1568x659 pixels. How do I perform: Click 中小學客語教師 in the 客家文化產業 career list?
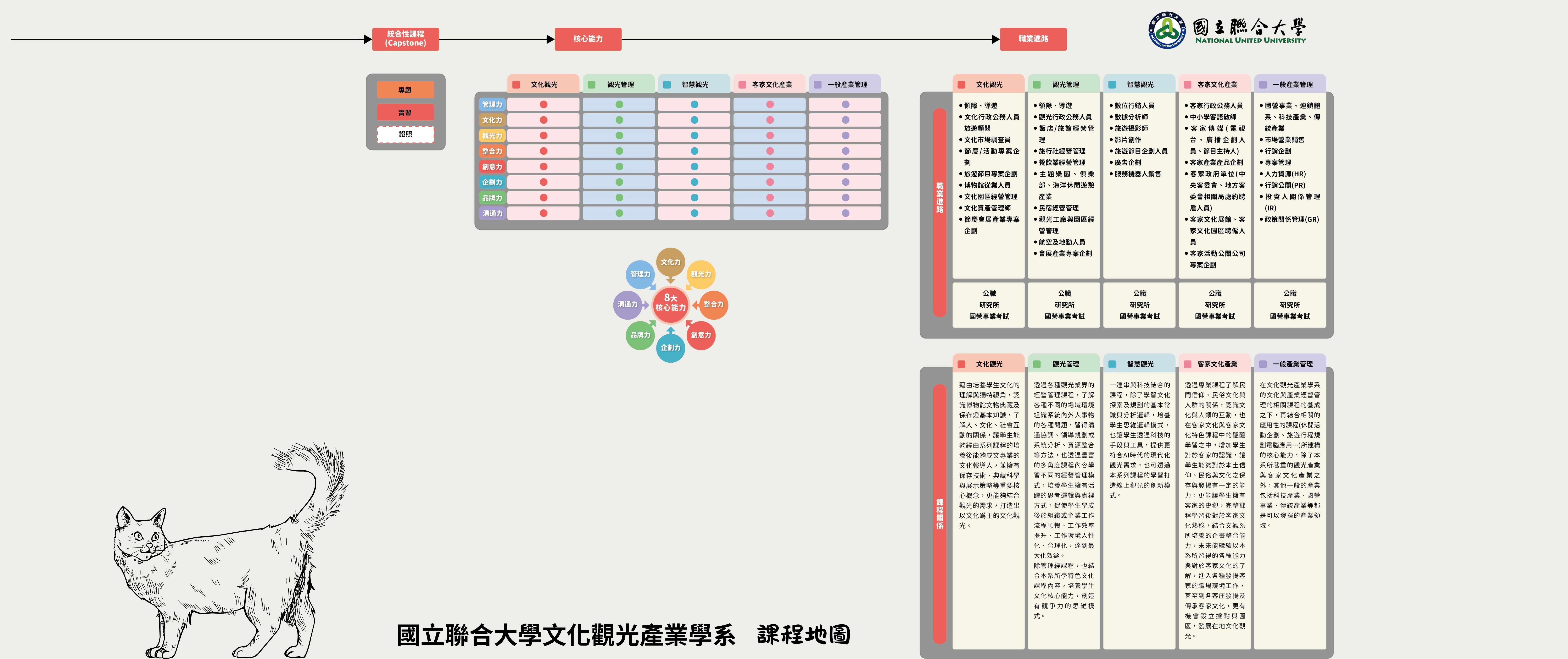click(x=1213, y=117)
